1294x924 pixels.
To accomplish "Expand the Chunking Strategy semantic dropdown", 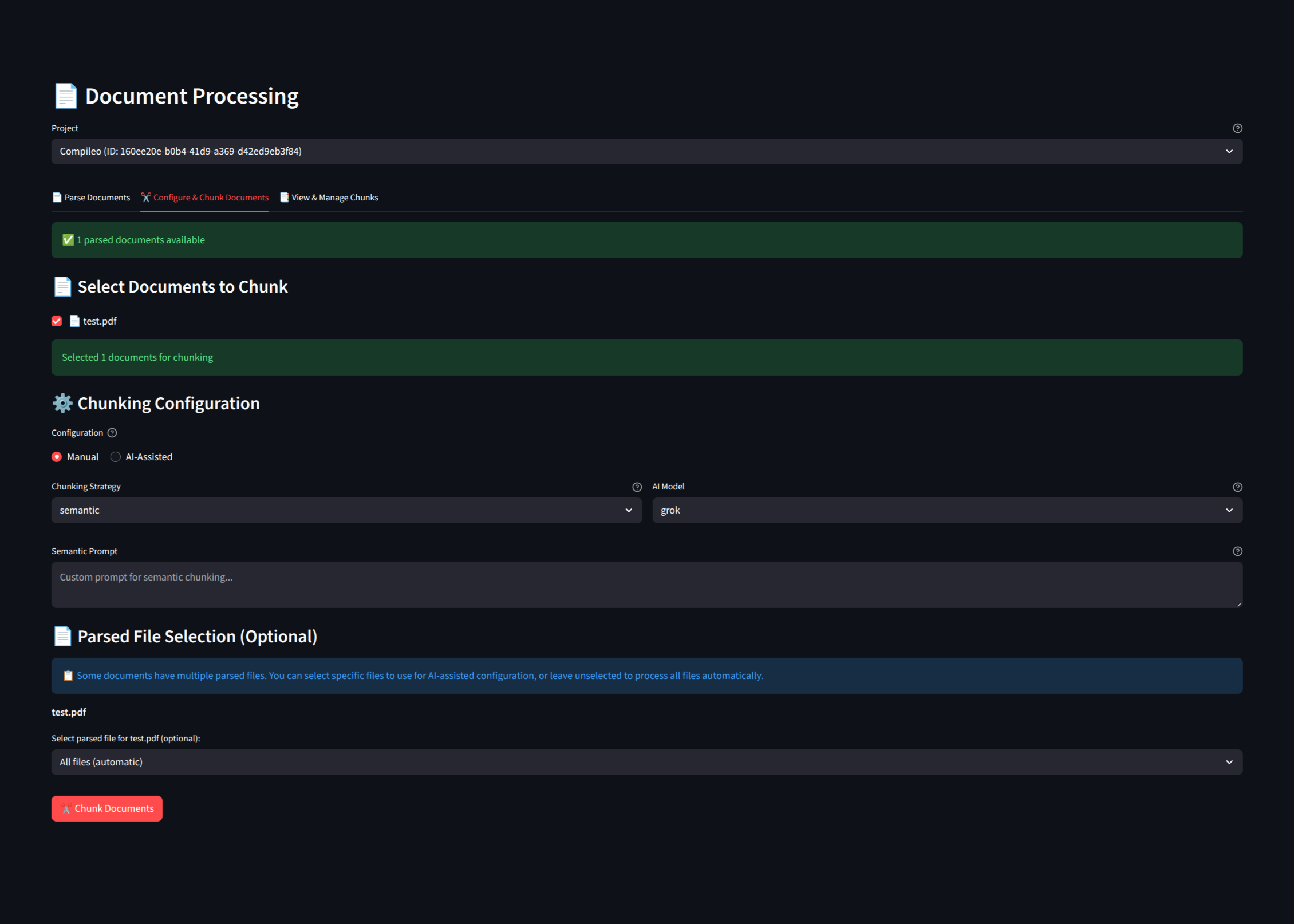I will pos(346,510).
